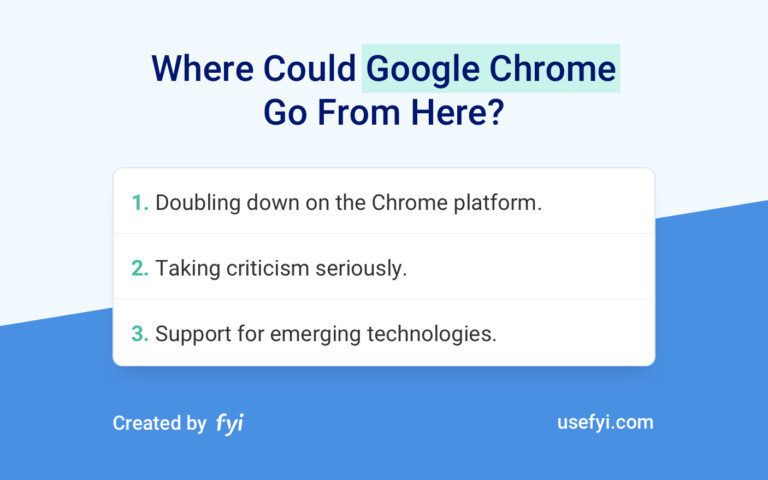Viewport: 768px width, 480px height.
Task: Select the green number 3 marker
Action: click(139, 334)
